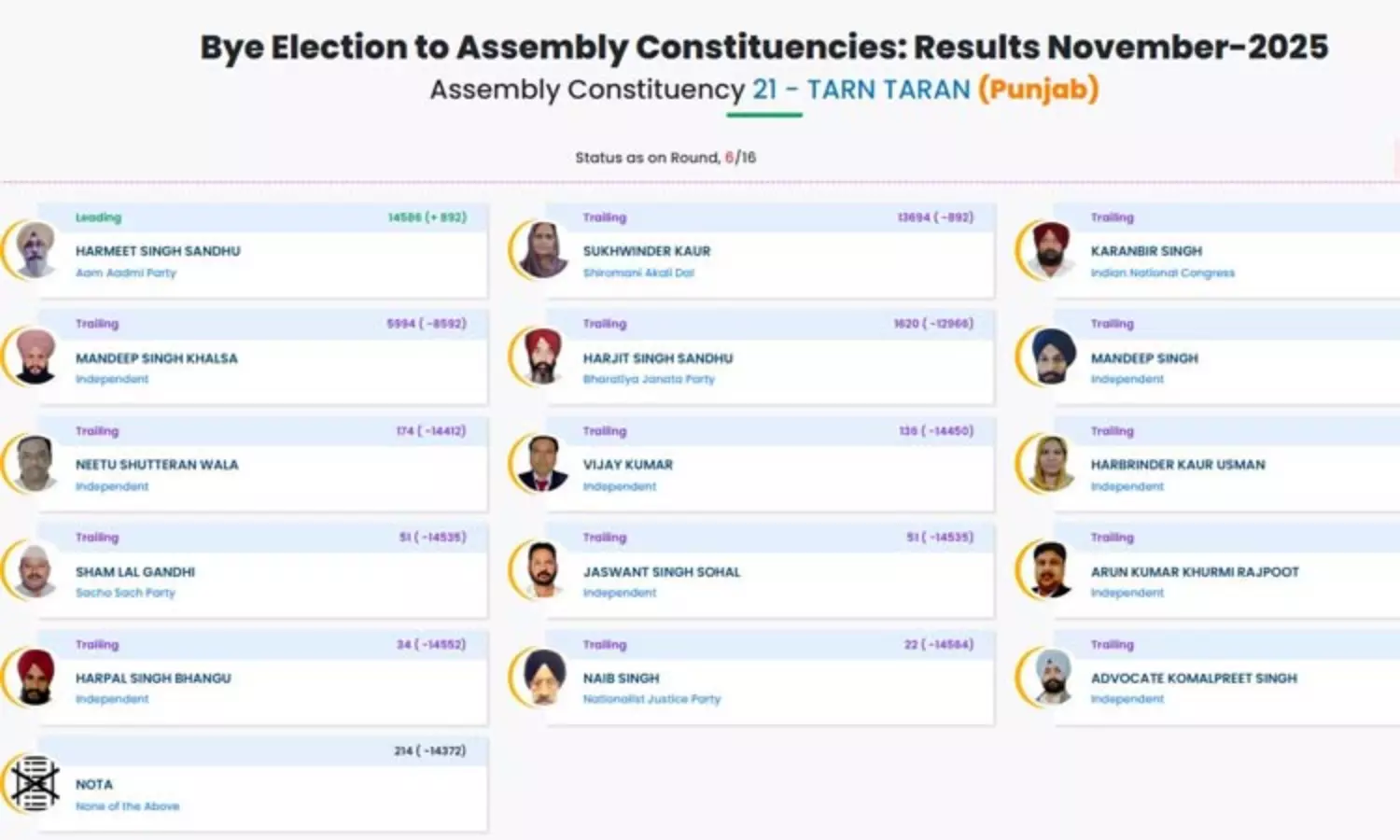Select the NEETU SHUTTERAN WALA candidate name
Screen dimensions: 1400x840
click(157, 465)
